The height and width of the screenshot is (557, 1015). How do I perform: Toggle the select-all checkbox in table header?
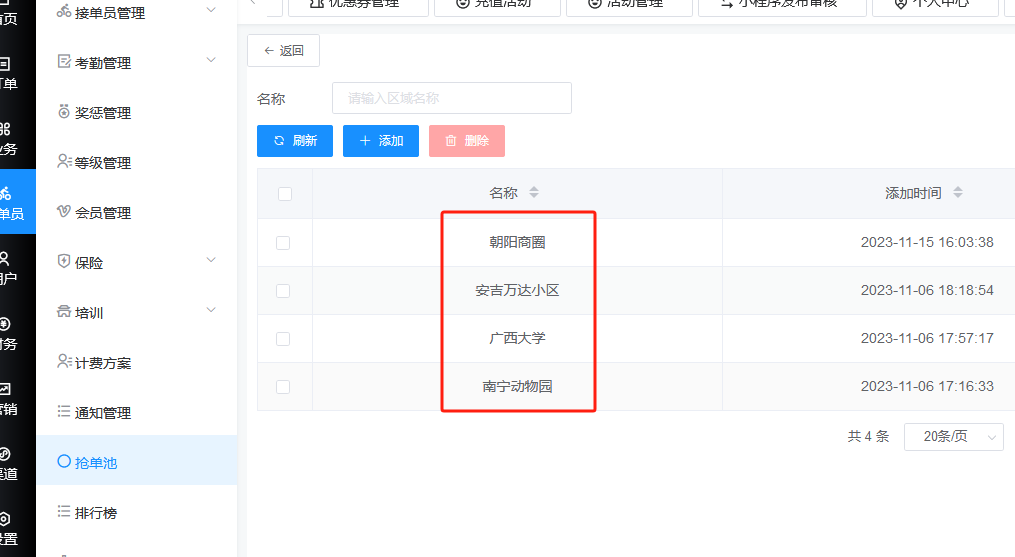[285, 194]
